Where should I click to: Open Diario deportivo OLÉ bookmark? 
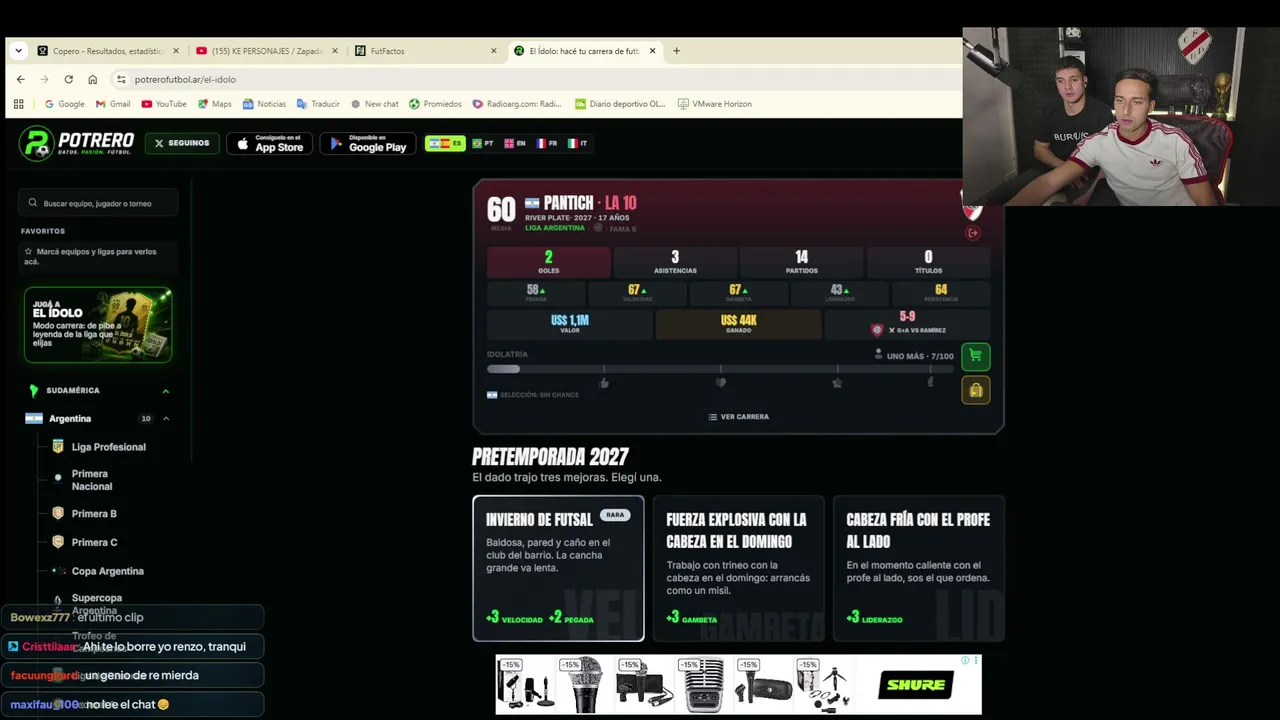(619, 104)
